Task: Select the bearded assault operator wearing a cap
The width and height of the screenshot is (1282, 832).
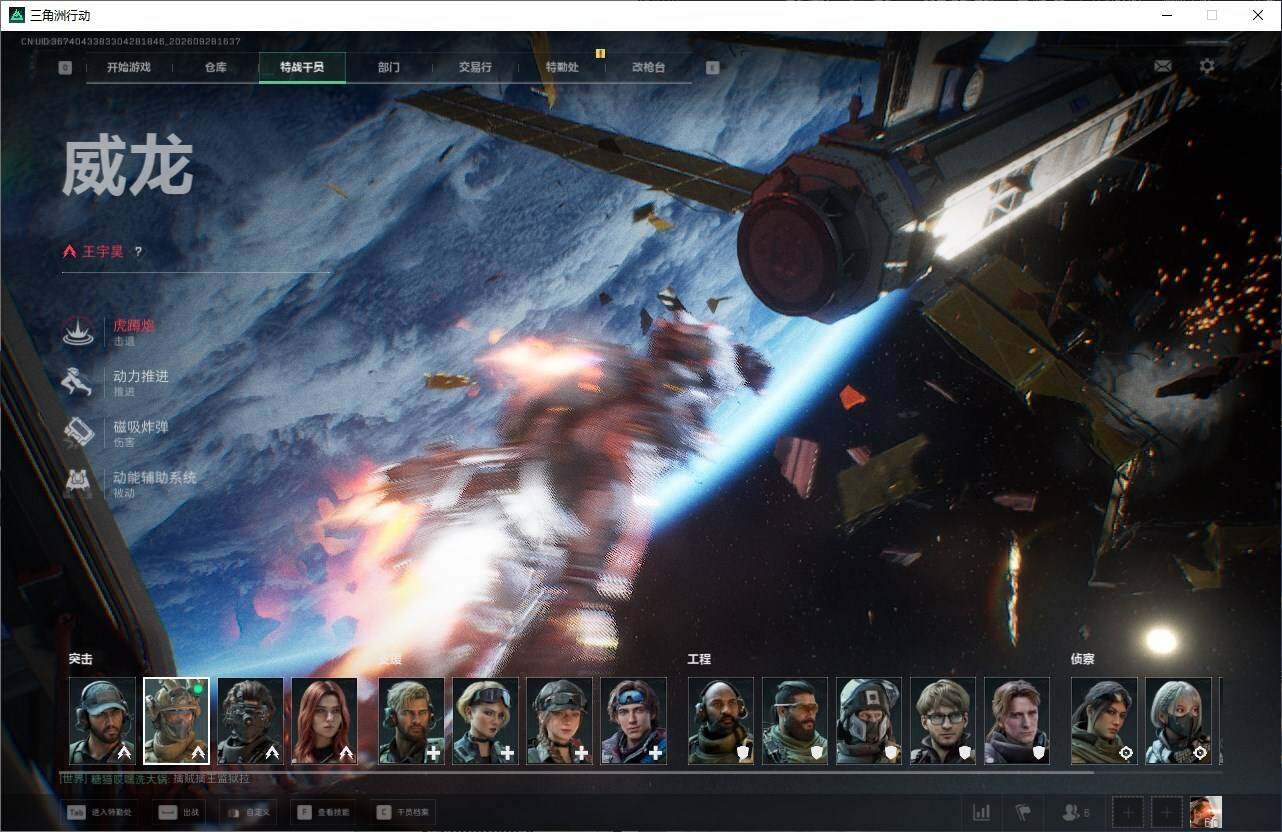Action: [102, 721]
